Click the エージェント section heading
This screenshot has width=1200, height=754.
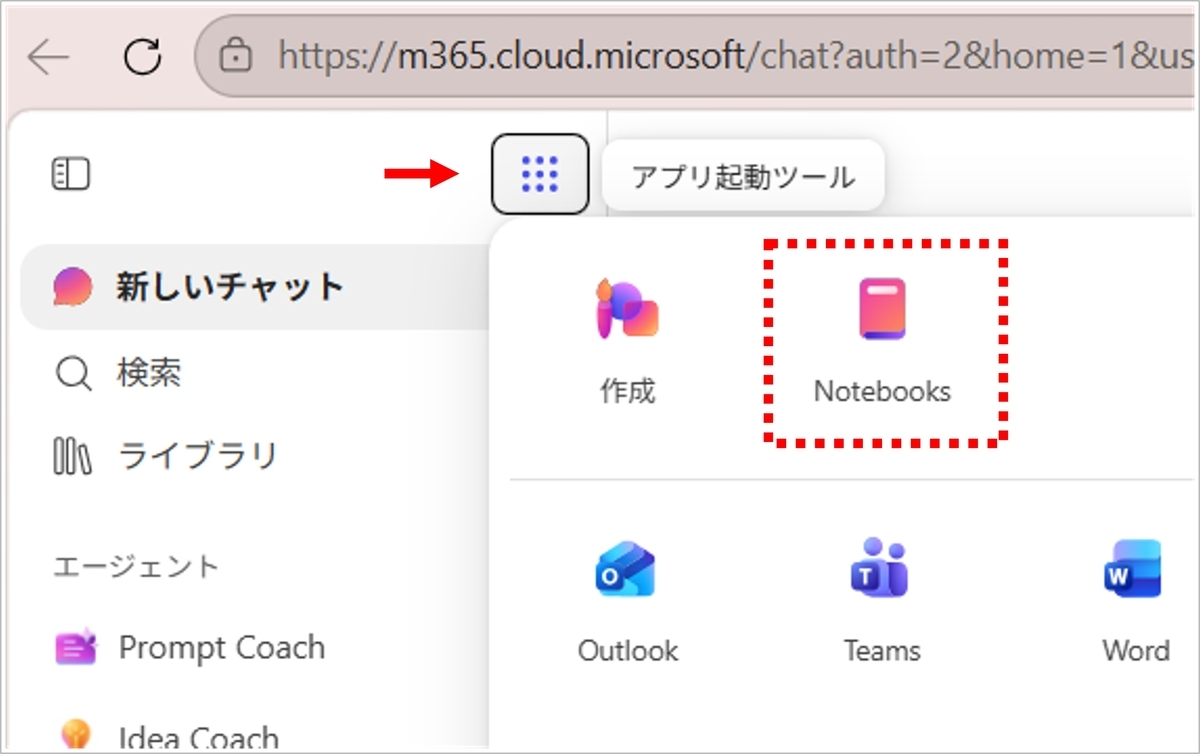click(136, 566)
